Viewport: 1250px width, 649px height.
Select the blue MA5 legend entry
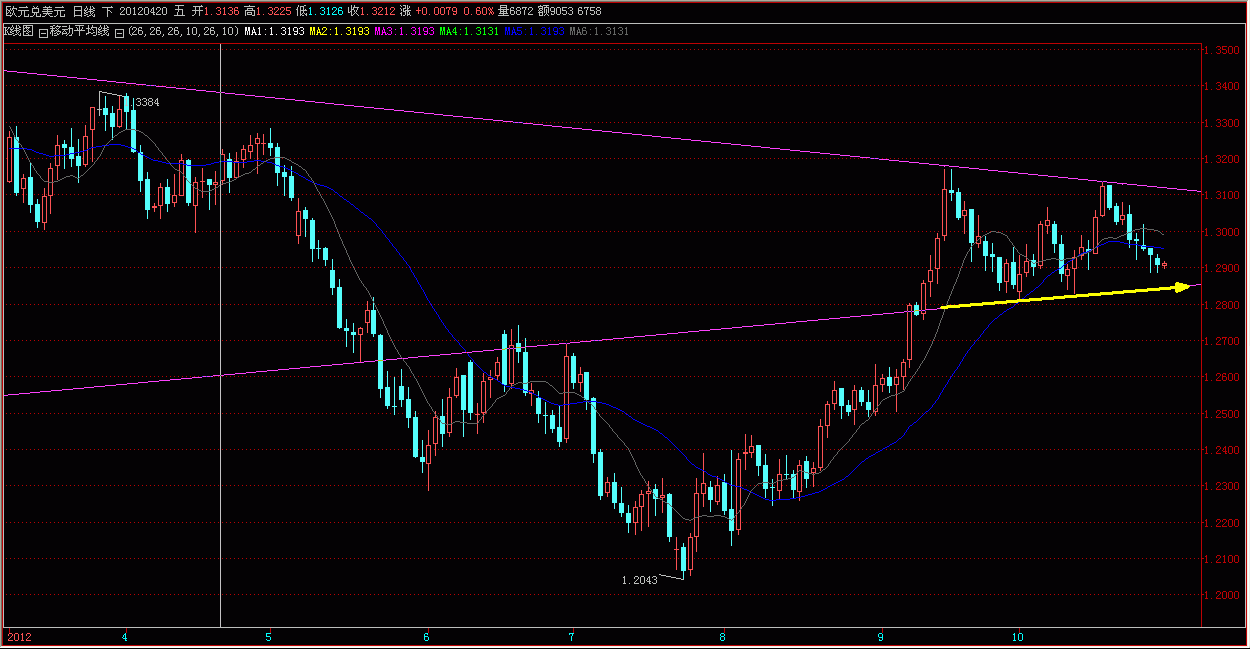tap(534, 31)
